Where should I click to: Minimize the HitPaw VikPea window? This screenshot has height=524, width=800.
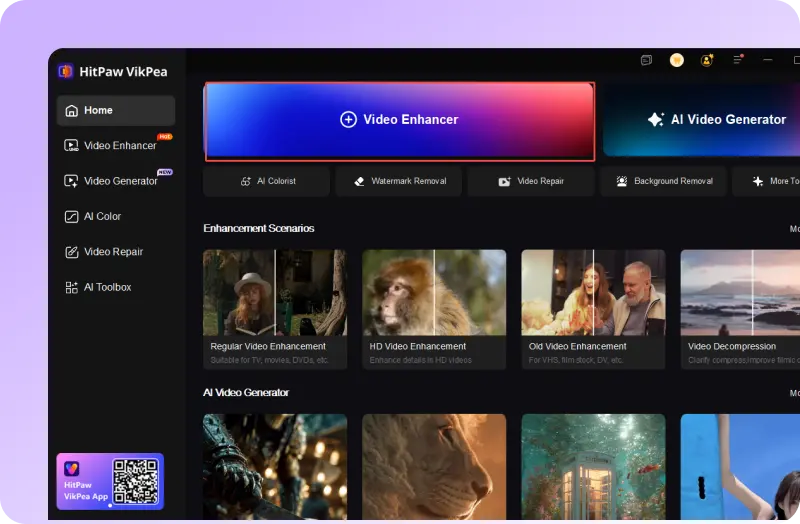(767, 60)
